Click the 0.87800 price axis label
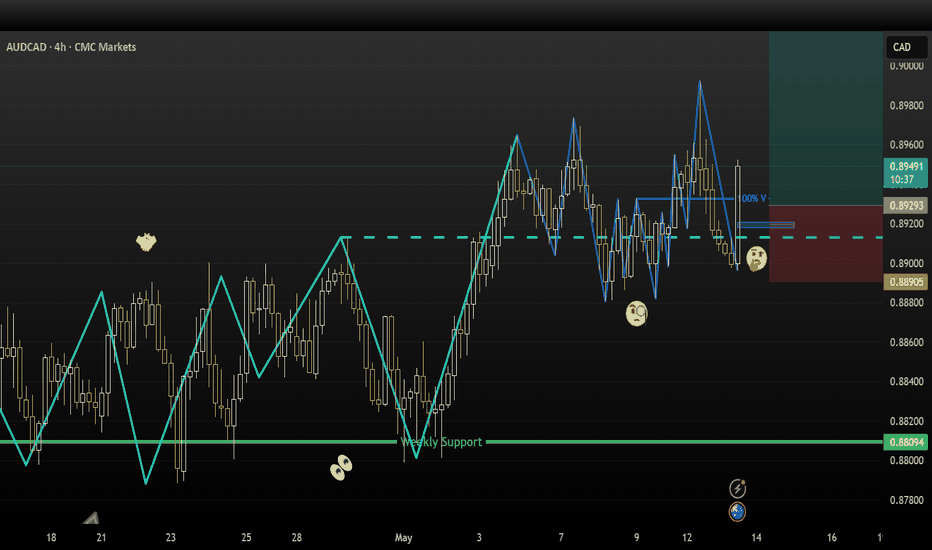The width and height of the screenshot is (932, 550). pos(906,500)
